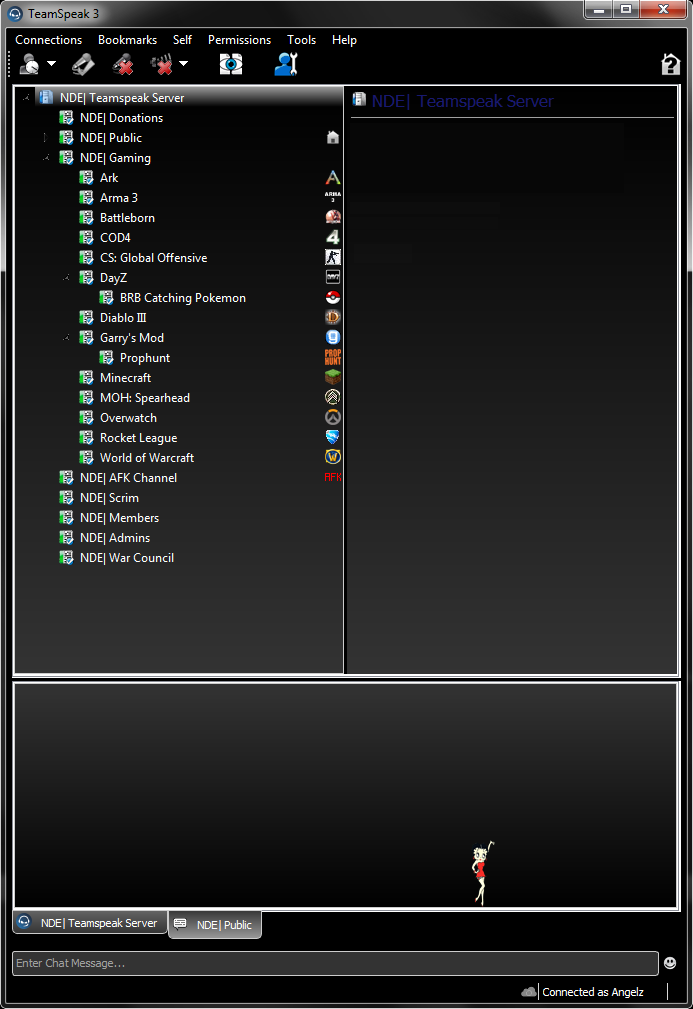Screen dimensions: 693x1009
Task: Click the Ark channel logo icon
Action: tap(333, 178)
